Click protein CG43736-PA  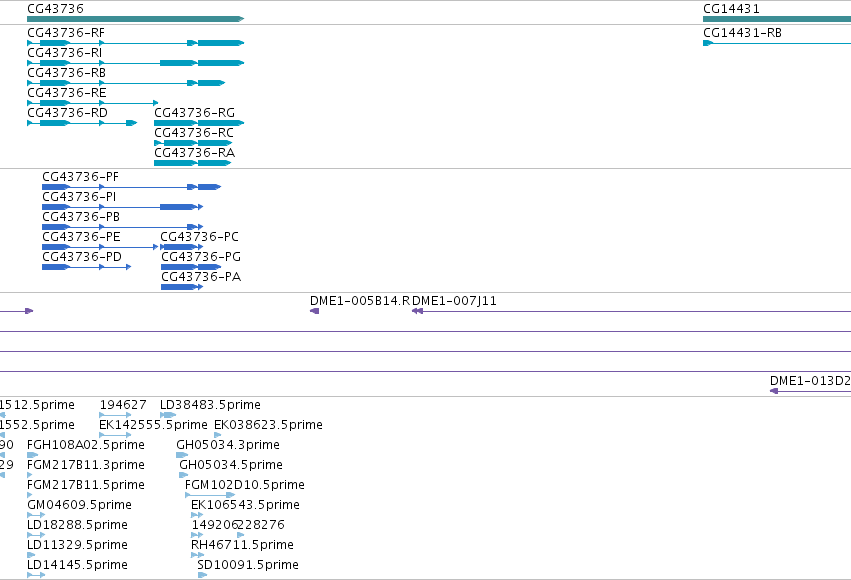click(x=182, y=288)
